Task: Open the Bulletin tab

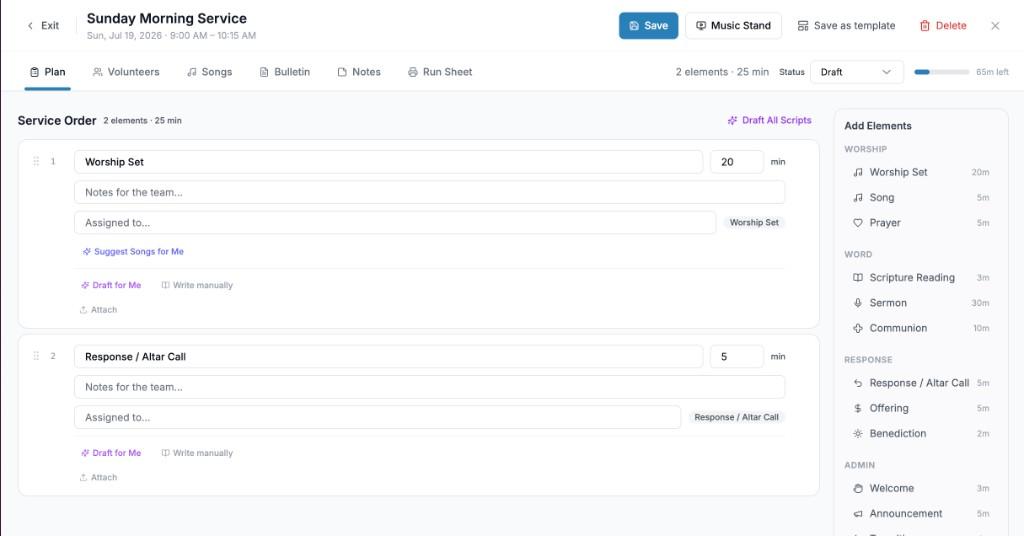Action: click(285, 72)
